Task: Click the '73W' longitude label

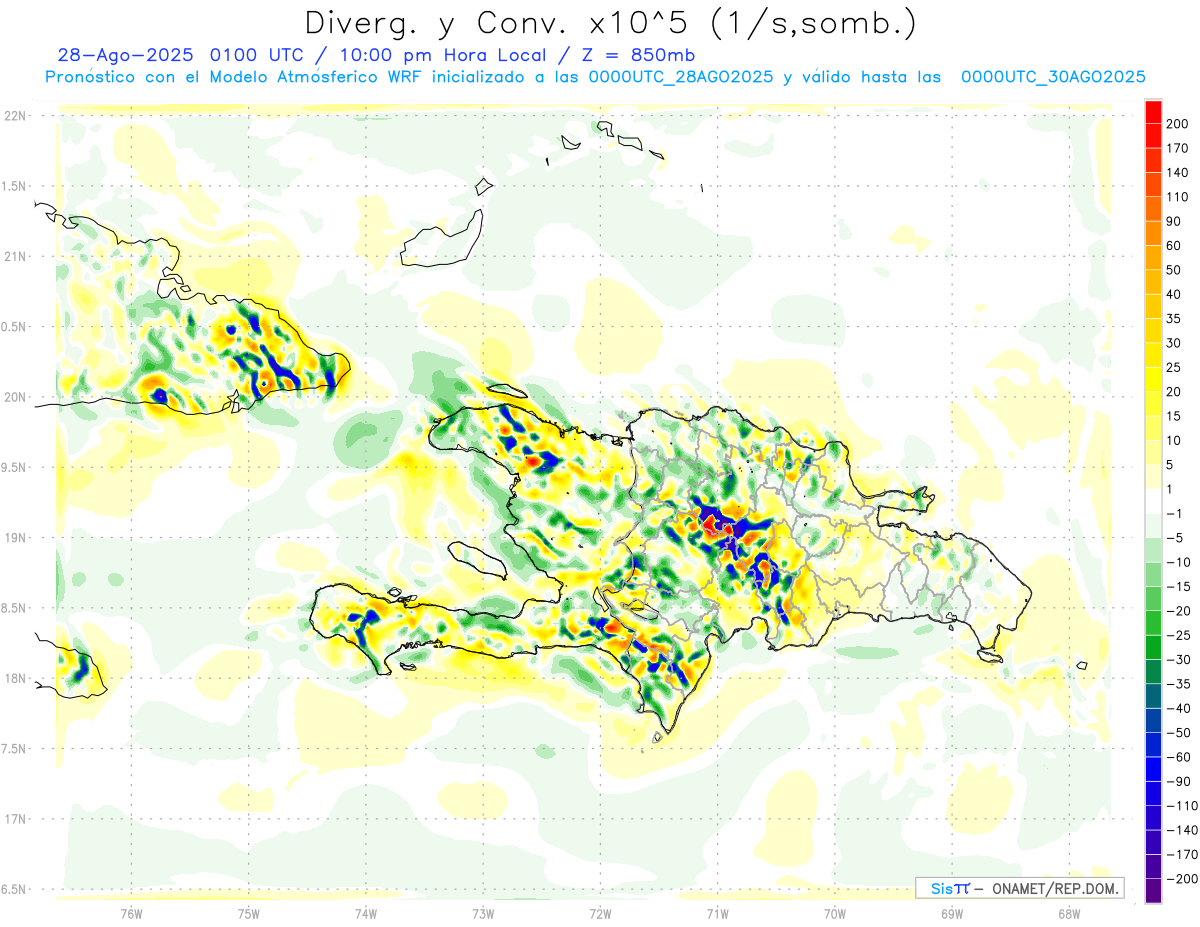Action: (483, 914)
